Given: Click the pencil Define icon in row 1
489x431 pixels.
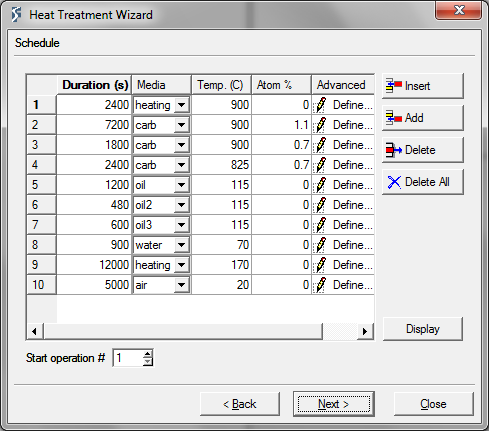Looking at the screenshot, I should point(320,105).
